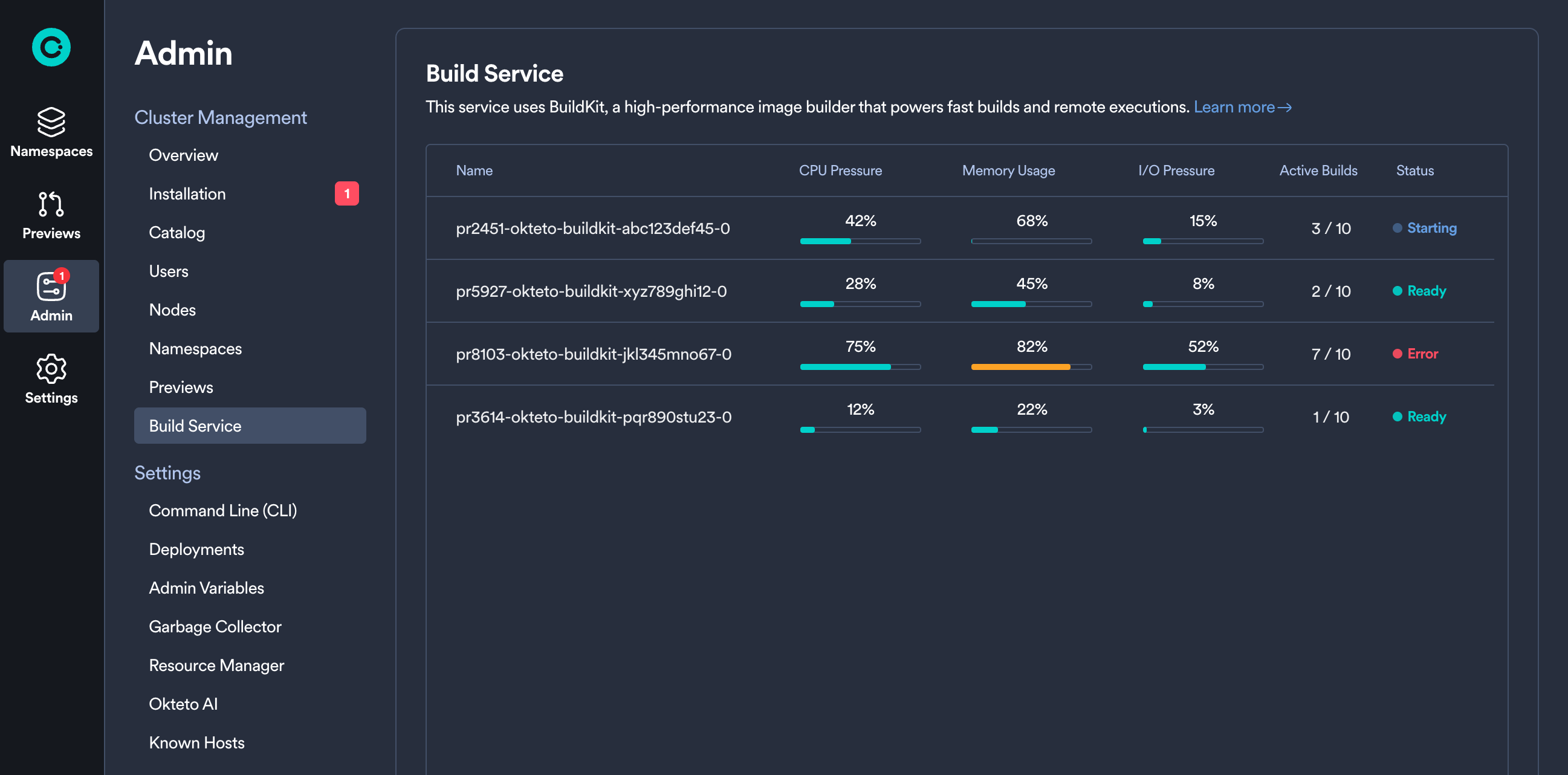The height and width of the screenshot is (775, 1568).
Task: Click the Ready indicator on pr3614 row
Action: (1419, 417)
